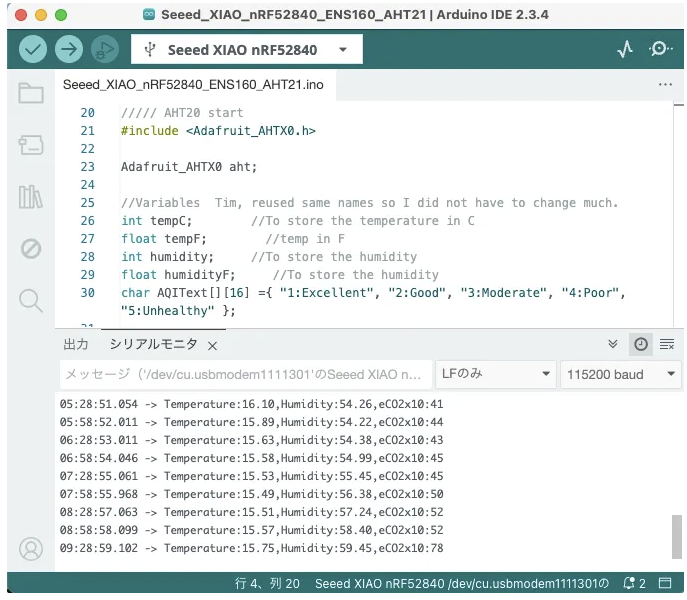
Task: Select the Seeed_XIAO_nRF52840_ENS160_AHT21.ino editor tab
Action: (x=193, y=85)
